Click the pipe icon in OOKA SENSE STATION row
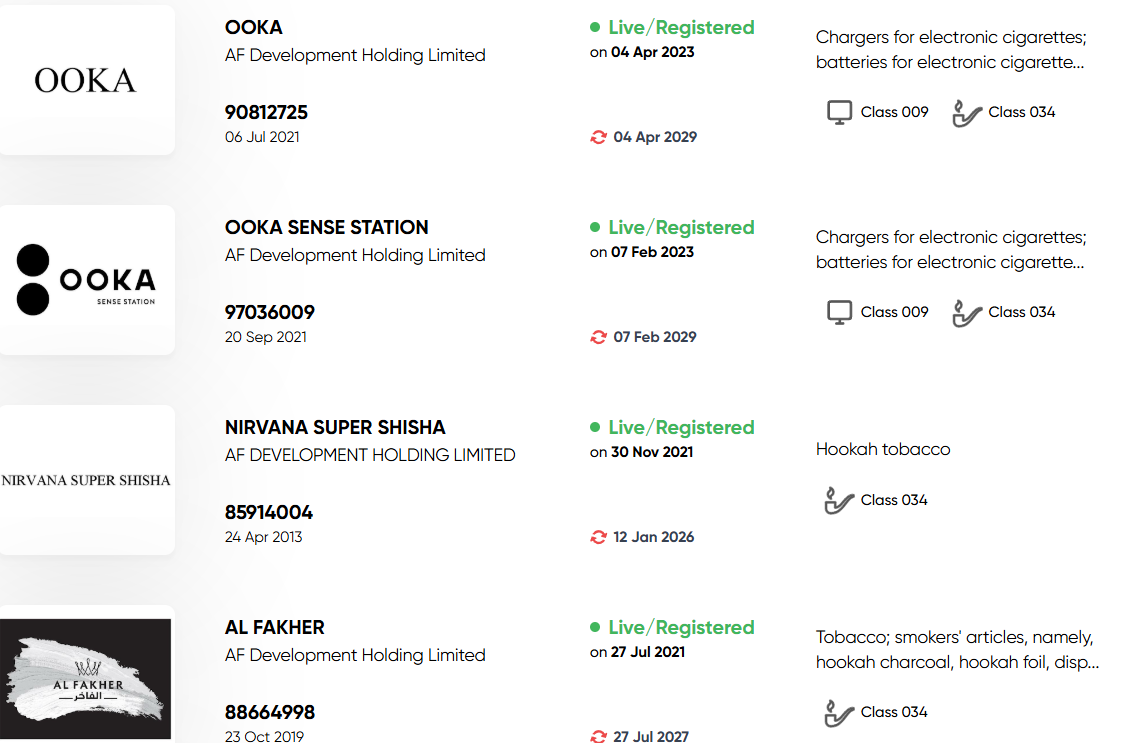This screenshot has height=743, width=1131. tap(967, 312)
